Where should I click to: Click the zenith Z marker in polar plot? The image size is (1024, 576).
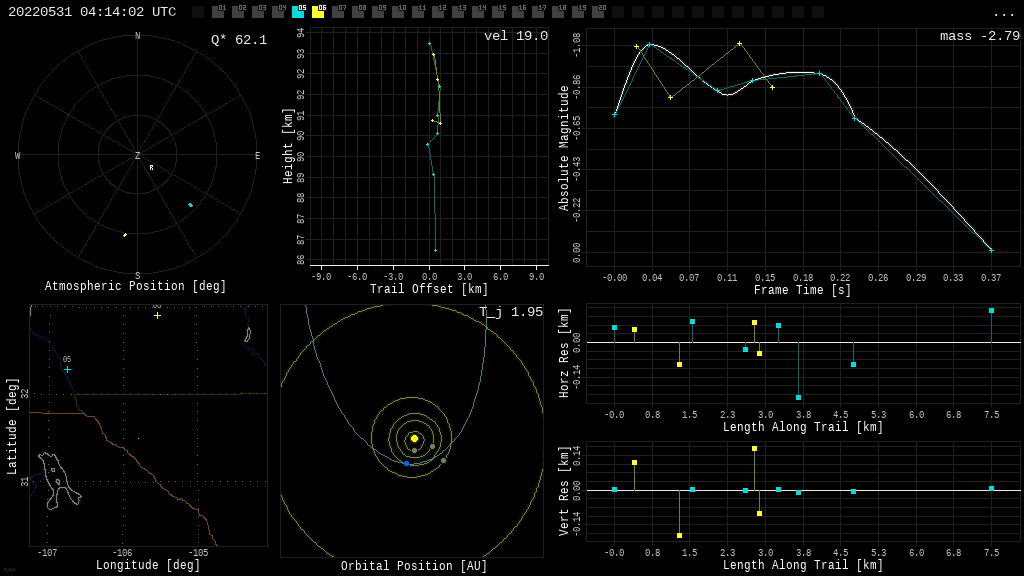click(x=138, y=156)
